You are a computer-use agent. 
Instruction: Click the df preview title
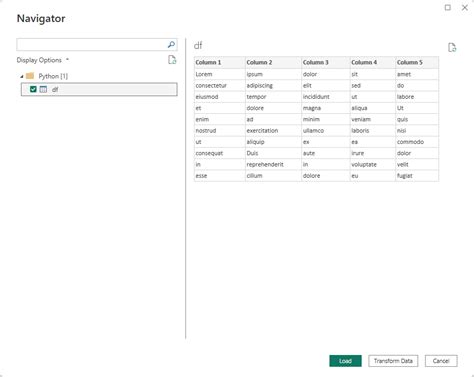198,45
